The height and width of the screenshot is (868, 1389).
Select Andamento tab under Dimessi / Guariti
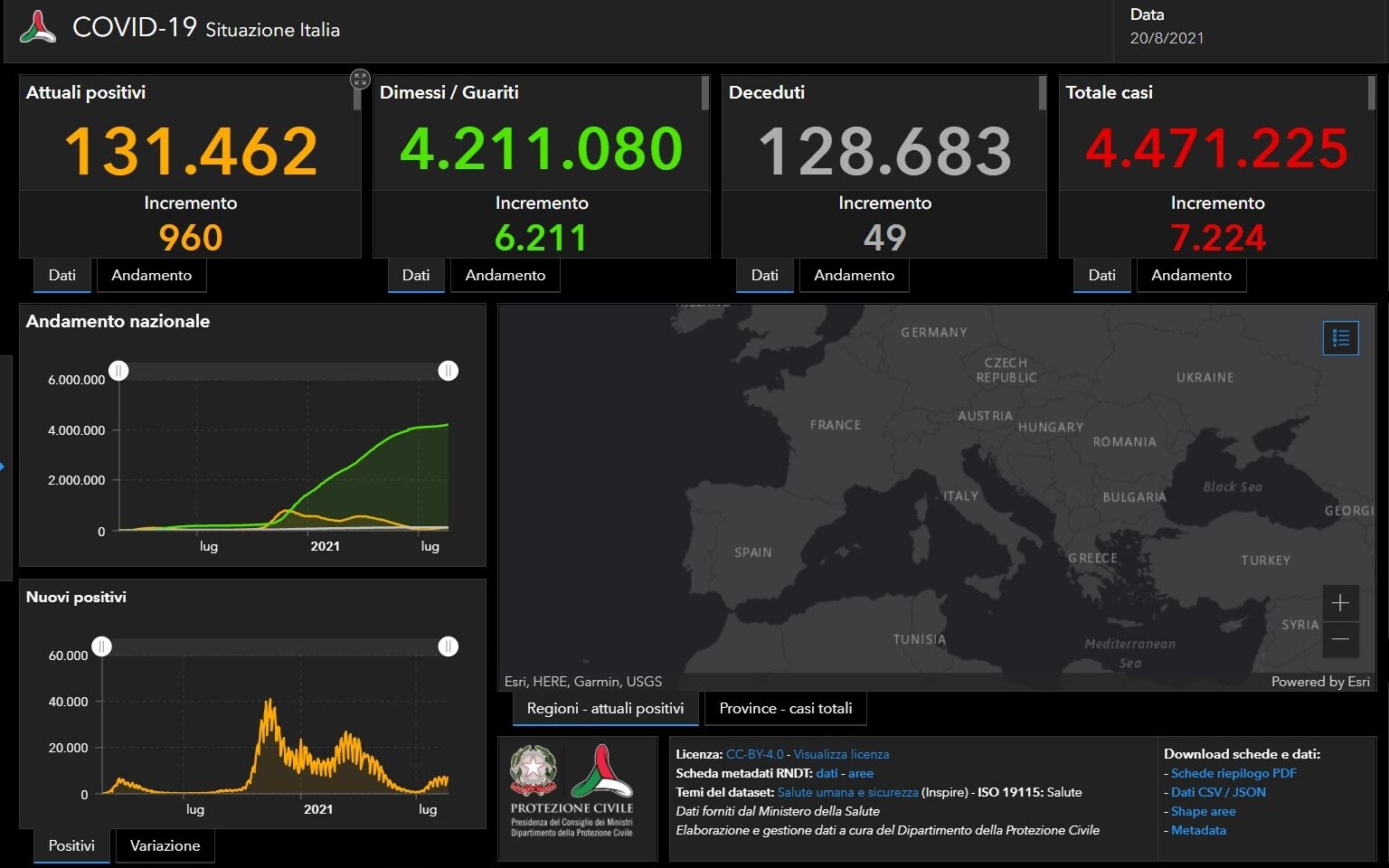(505, 275)
